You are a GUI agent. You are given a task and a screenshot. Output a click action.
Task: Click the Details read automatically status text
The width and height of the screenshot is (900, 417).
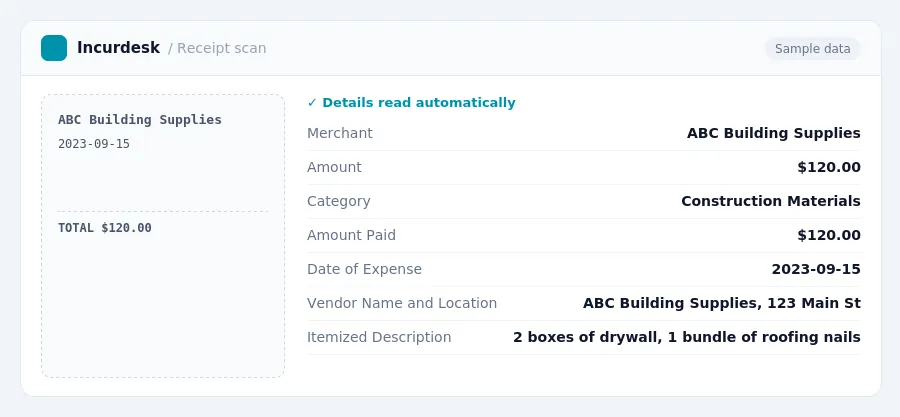418,103
